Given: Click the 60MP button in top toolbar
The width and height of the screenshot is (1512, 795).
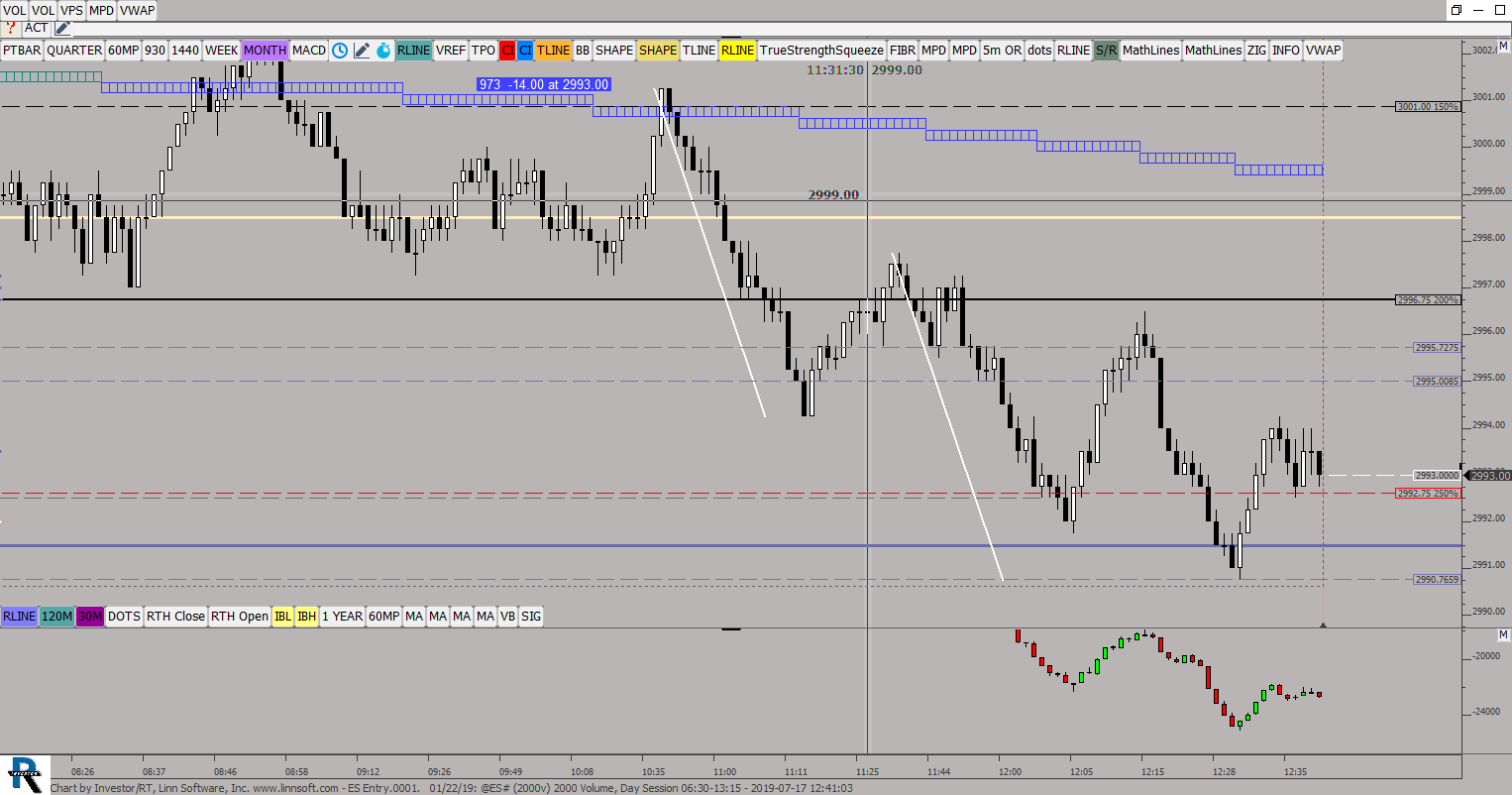Looking at the screenshot, I should point(124,51).
